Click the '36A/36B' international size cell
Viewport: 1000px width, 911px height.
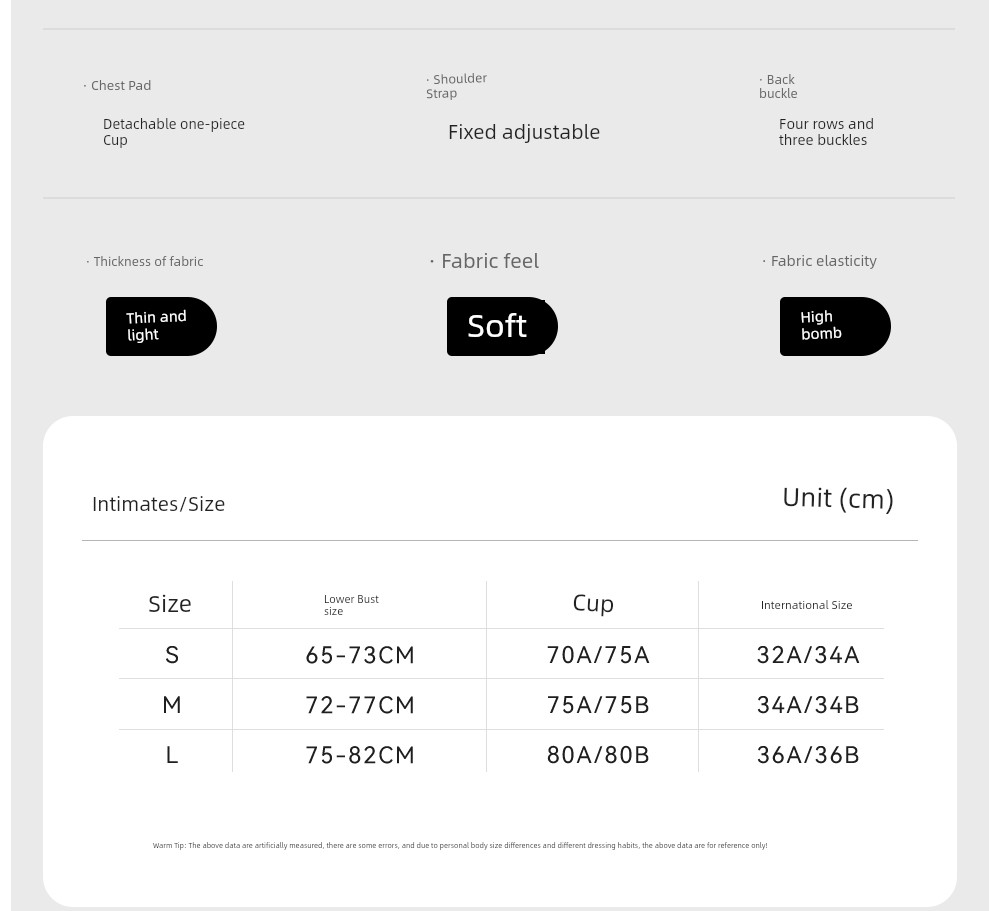(x=807, y=755)
